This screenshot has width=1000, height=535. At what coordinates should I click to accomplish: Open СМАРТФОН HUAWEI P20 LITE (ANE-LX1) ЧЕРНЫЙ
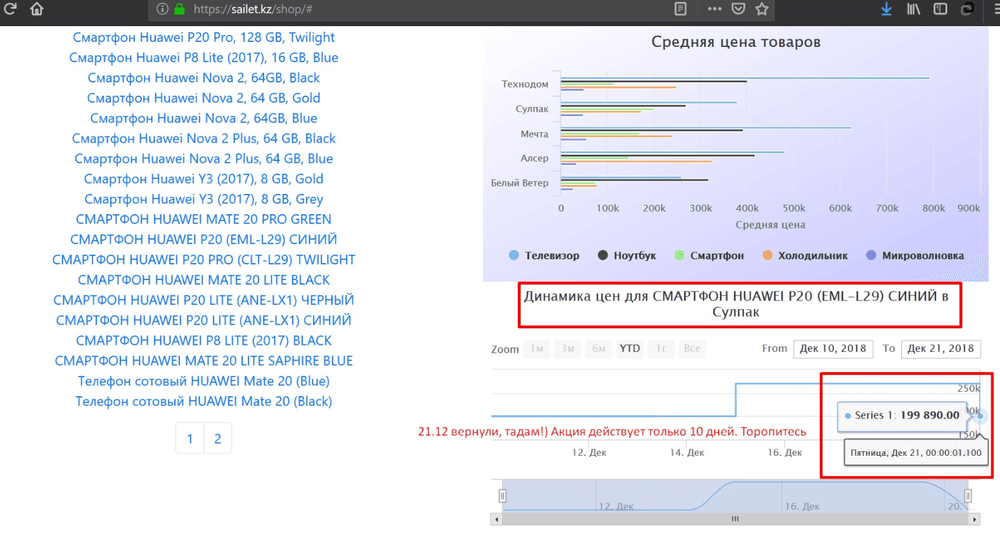203,300
